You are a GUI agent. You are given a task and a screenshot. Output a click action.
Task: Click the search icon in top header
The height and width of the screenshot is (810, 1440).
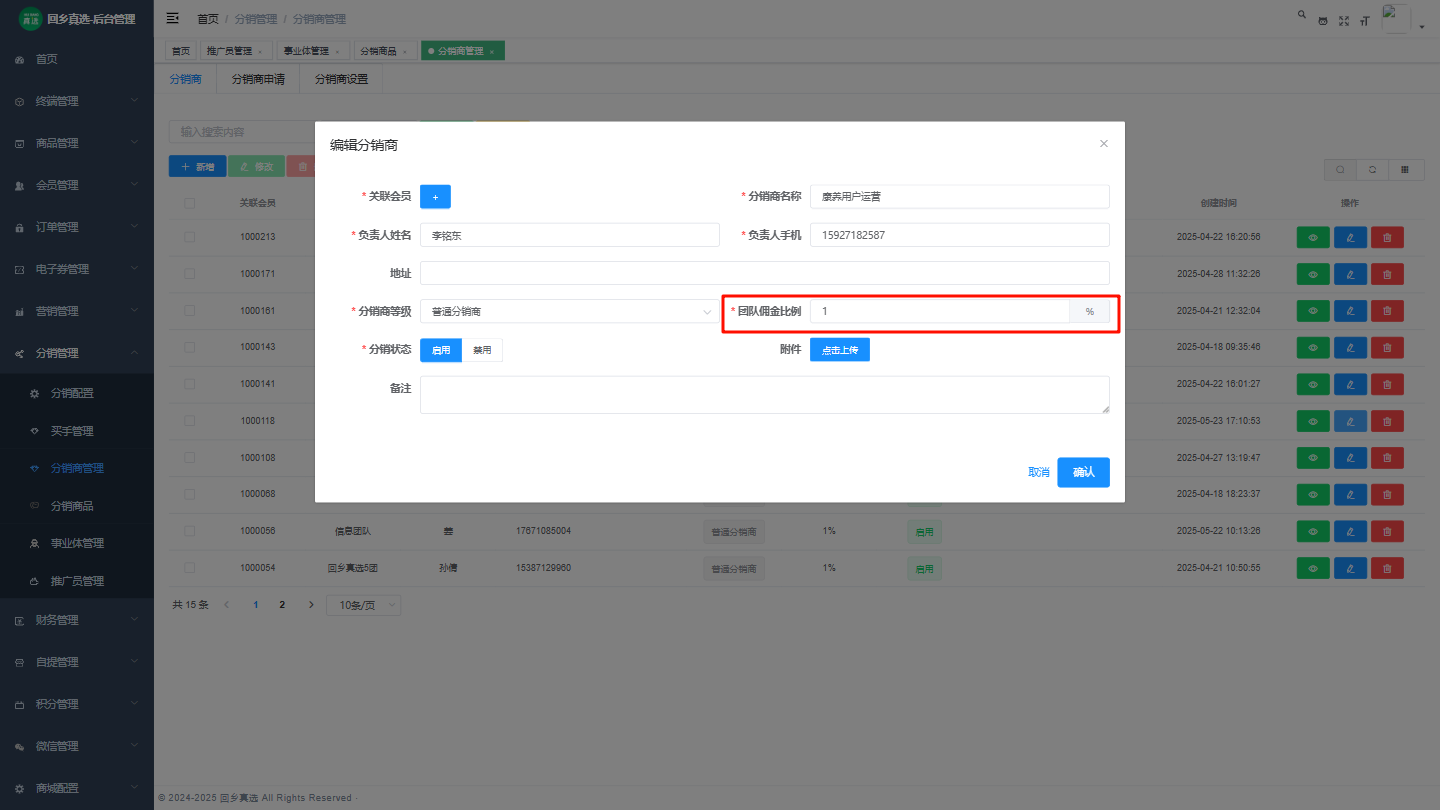click(x=1301, y=15)
